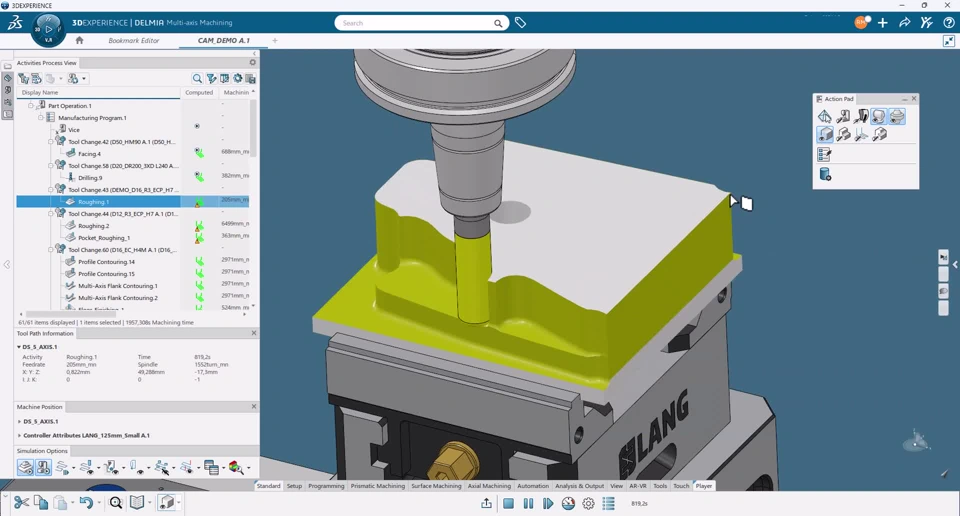Toggle the highlighted stock display icon in Action Pad
The width and height of the screenshot is (960, 516).
click(879, 116)
